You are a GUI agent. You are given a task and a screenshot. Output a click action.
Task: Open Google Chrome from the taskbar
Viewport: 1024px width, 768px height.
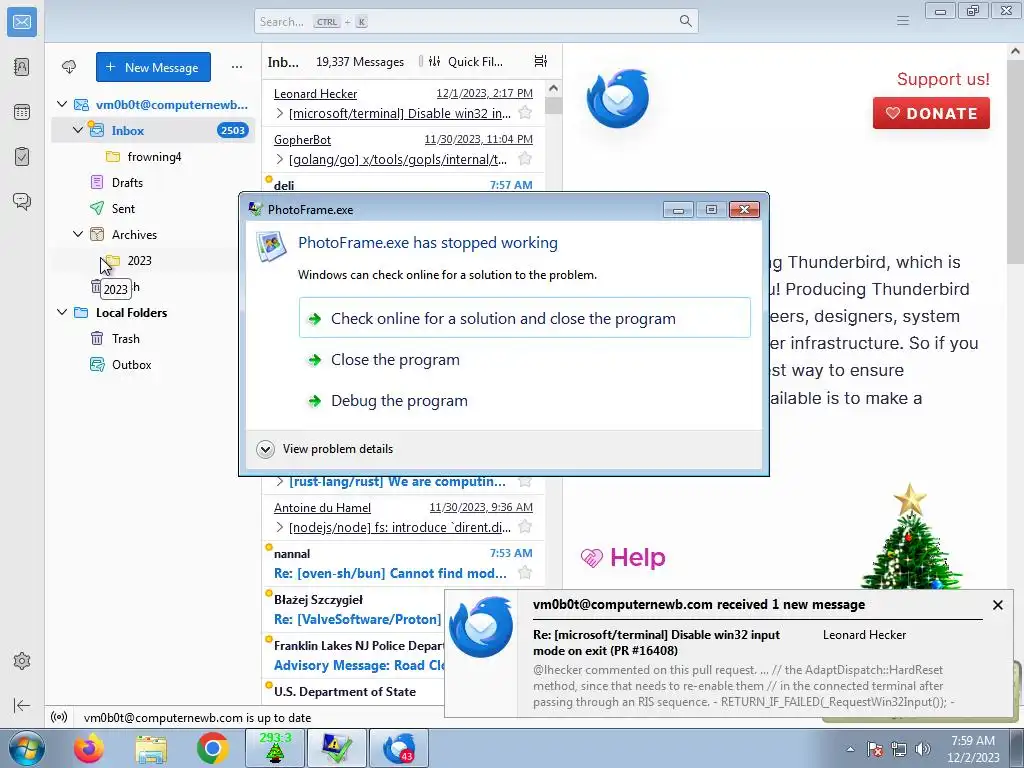pos(212,748)
